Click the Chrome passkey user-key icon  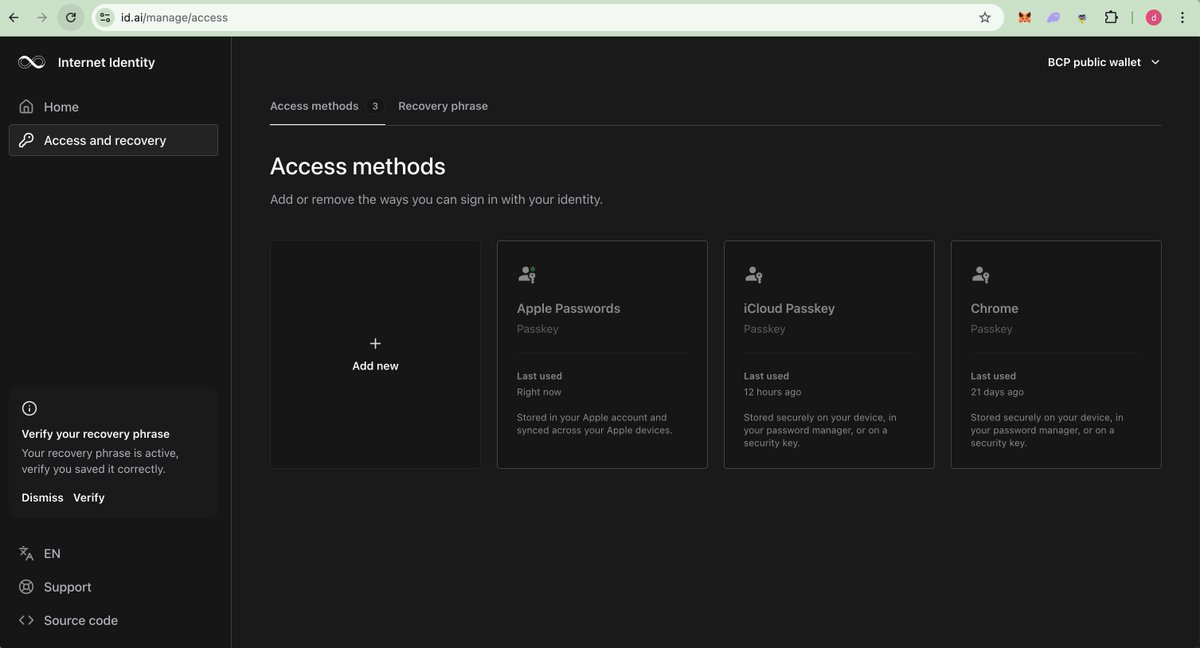[981, 274]
